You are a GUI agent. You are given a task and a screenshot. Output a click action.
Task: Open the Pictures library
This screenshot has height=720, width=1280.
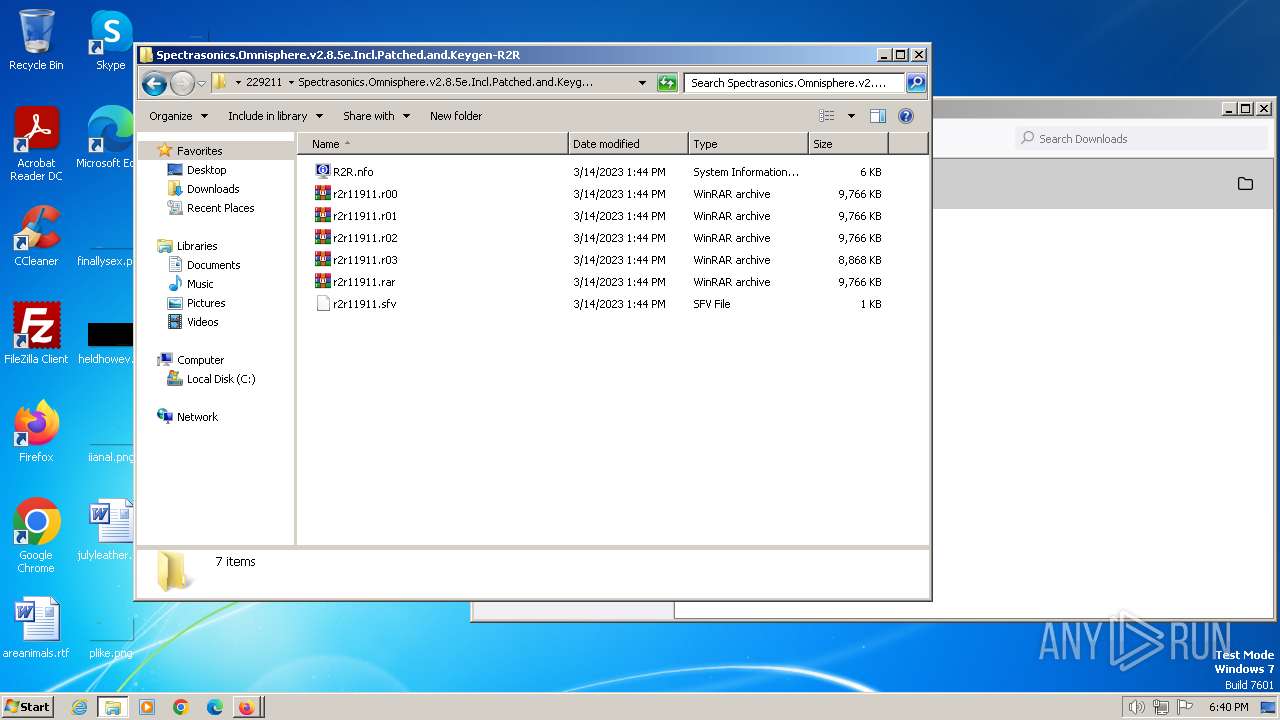pos(206,303)
